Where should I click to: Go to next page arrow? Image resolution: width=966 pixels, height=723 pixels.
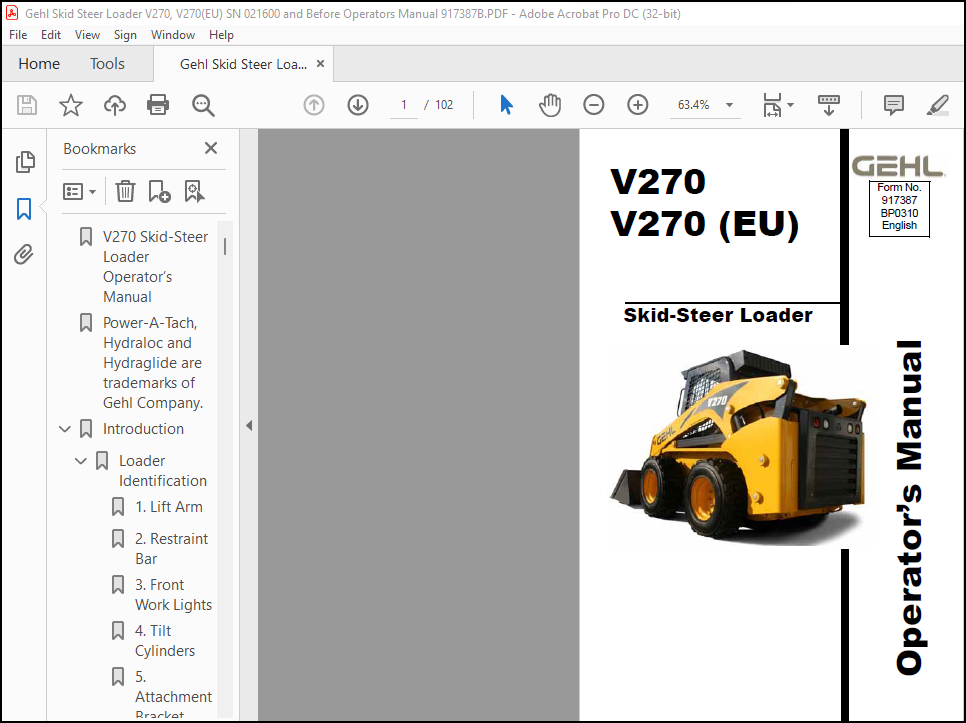pos(358,105)
